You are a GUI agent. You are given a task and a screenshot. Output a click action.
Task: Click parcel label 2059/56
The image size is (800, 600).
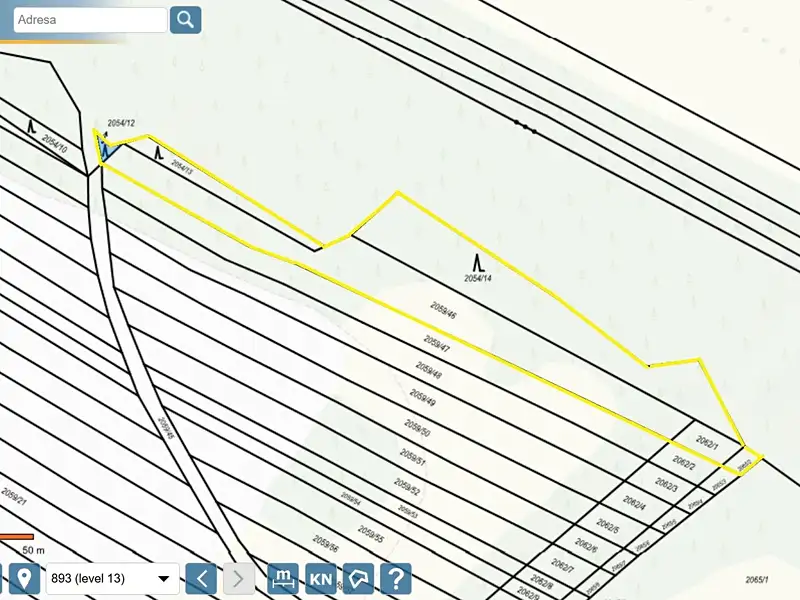coord(326,544)
